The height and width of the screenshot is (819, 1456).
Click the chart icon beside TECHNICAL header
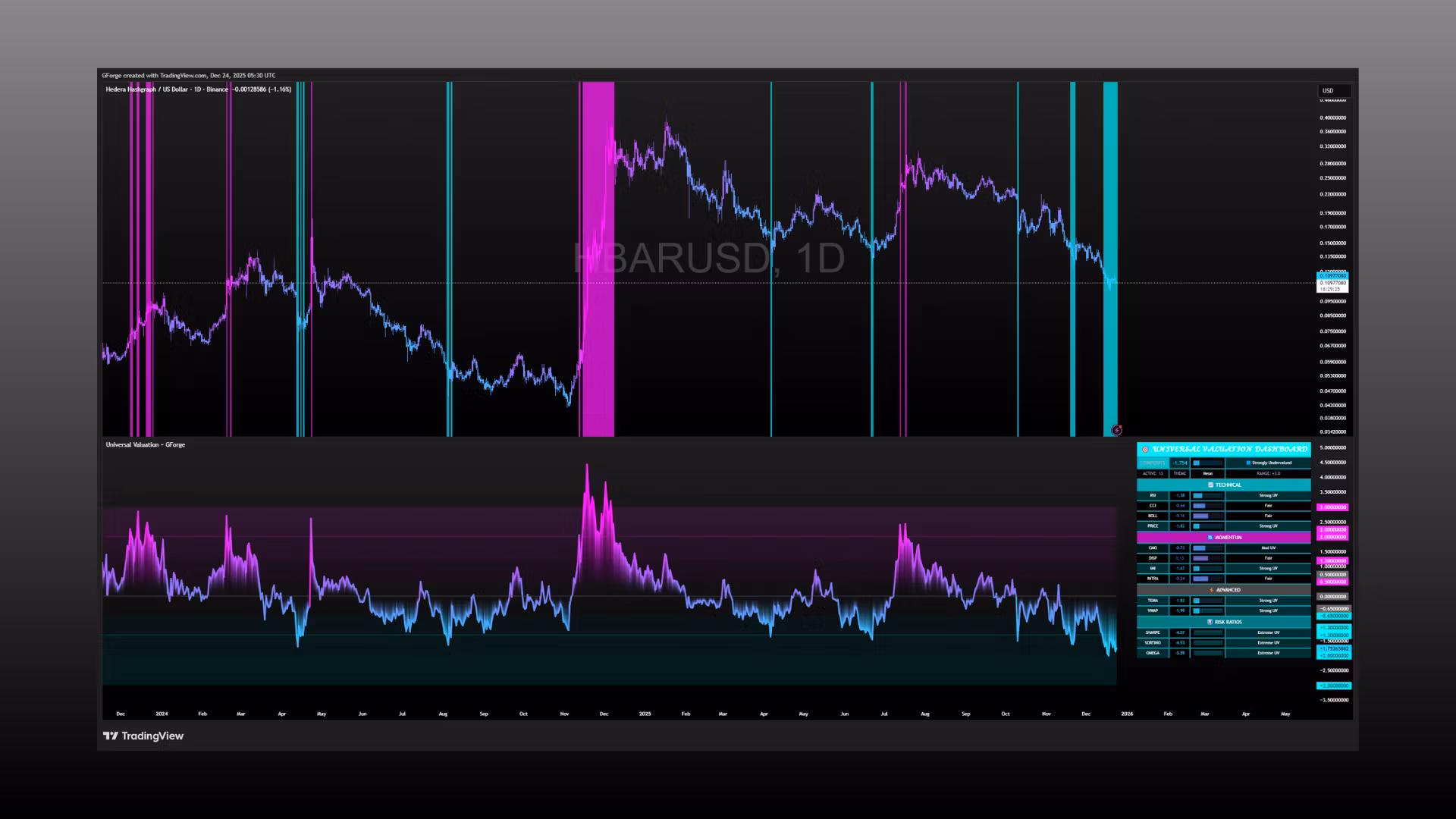(x=1210, y=485)
